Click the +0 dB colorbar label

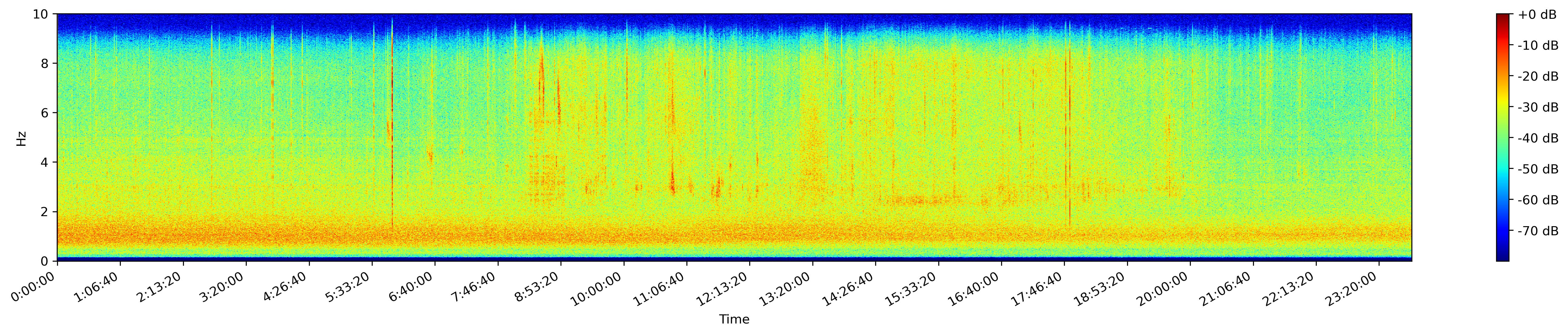[1538, 15]
